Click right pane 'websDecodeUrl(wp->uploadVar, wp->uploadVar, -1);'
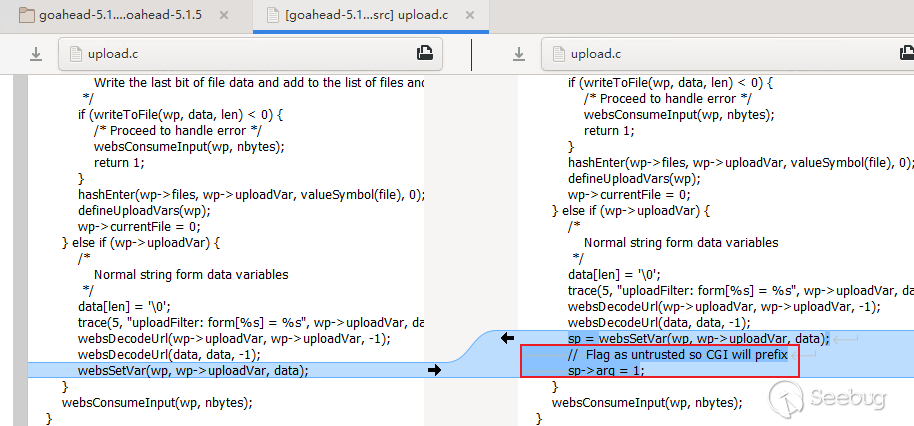The width and height of the screenshot is (914, 426). tap(724, 307)
